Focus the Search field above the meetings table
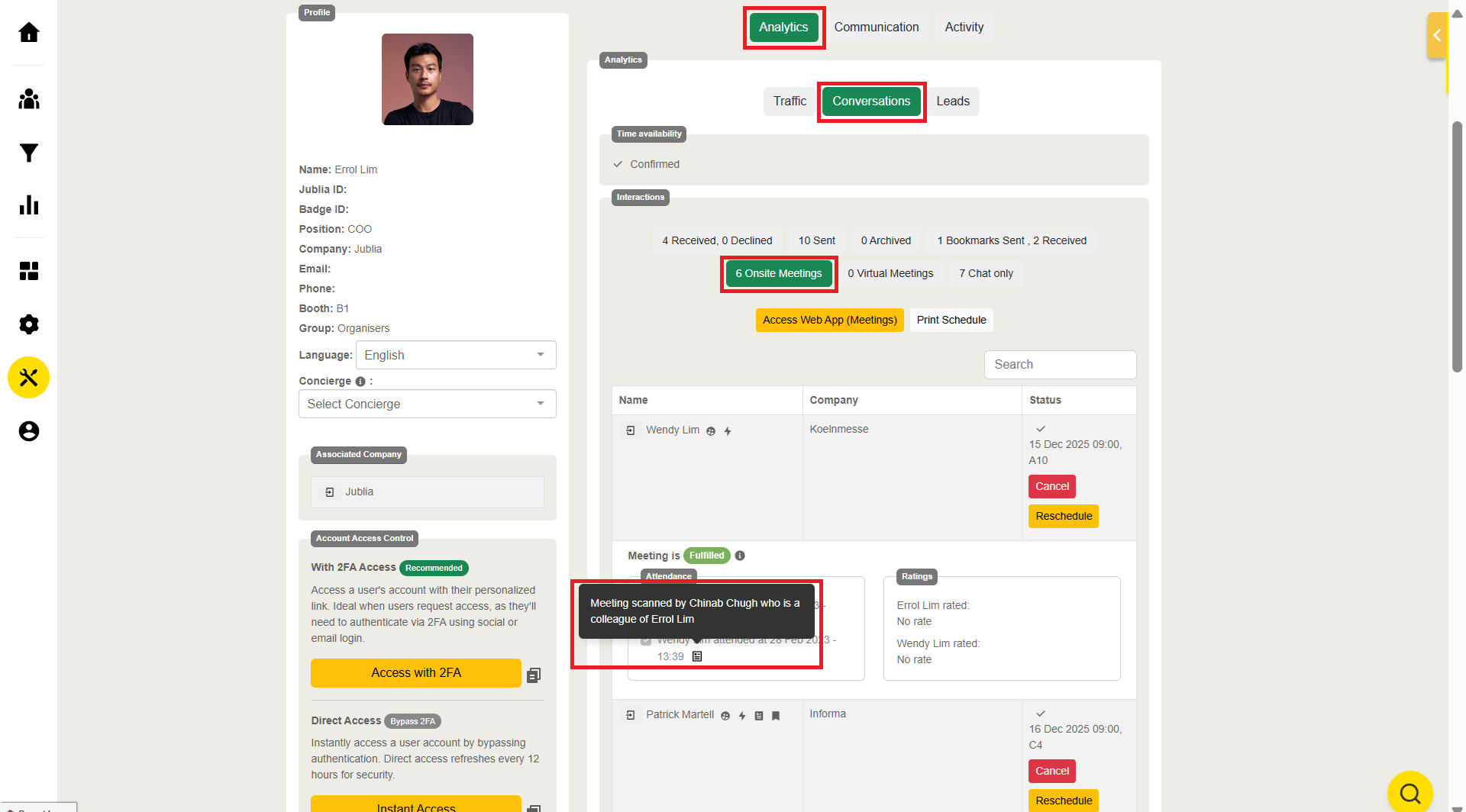This screenshot has width=1466, height=812. click(1060, 365)
